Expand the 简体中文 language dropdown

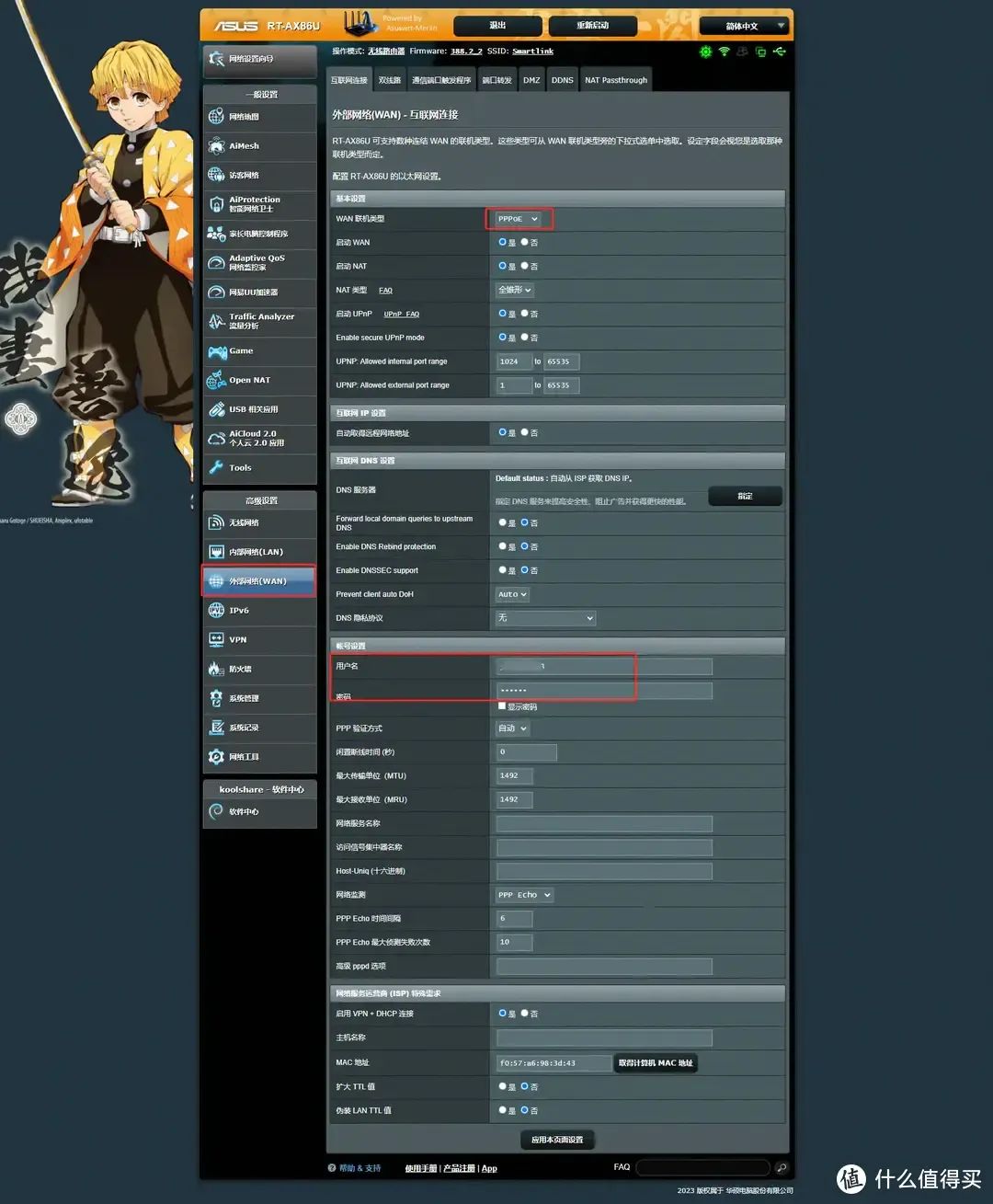(x=743, y=26)
